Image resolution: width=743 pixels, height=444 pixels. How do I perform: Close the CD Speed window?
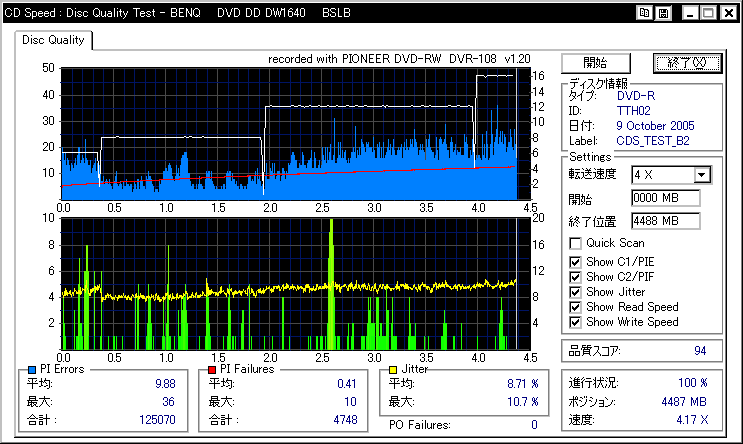pyautogui.click(x=728, y=13)
